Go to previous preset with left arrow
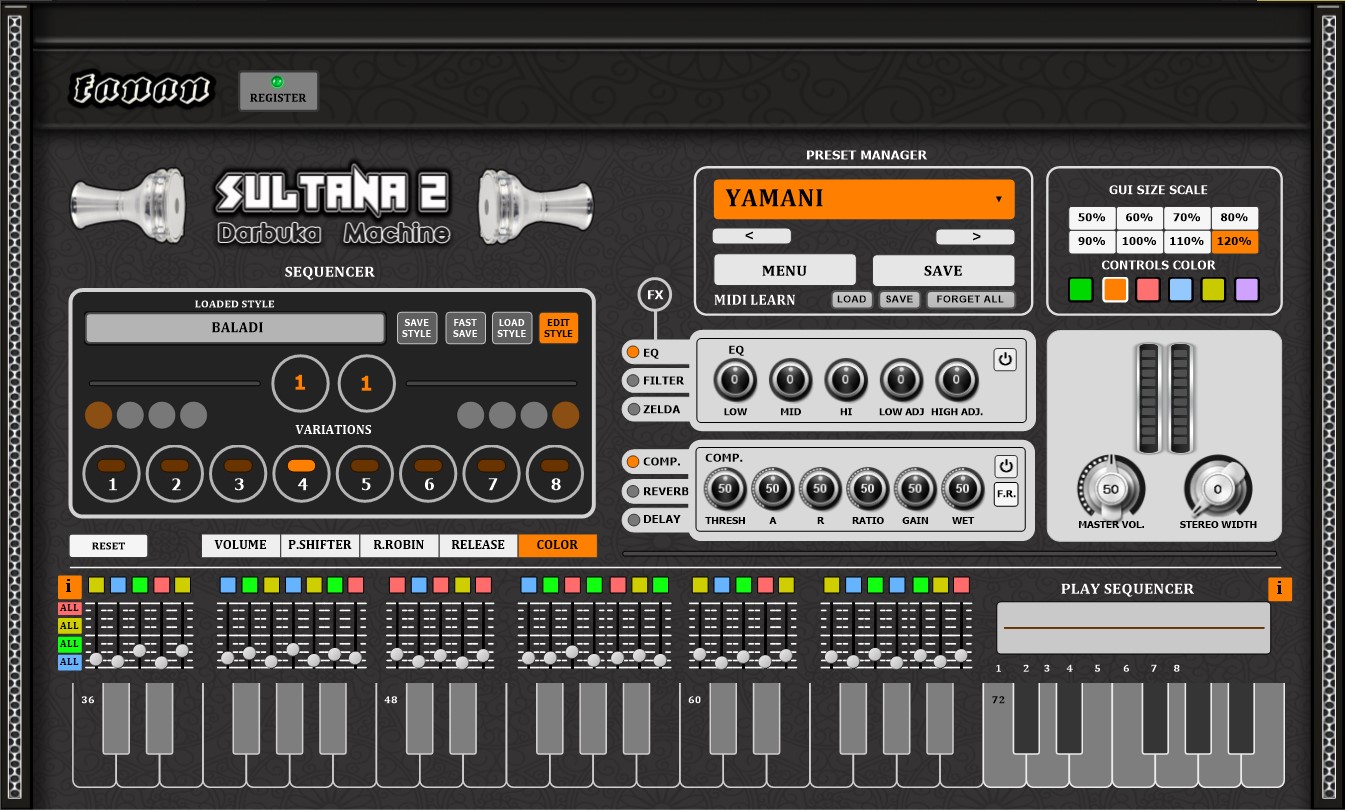Image resolution: width=1345 pixels, height=810 pixels. 751,237
